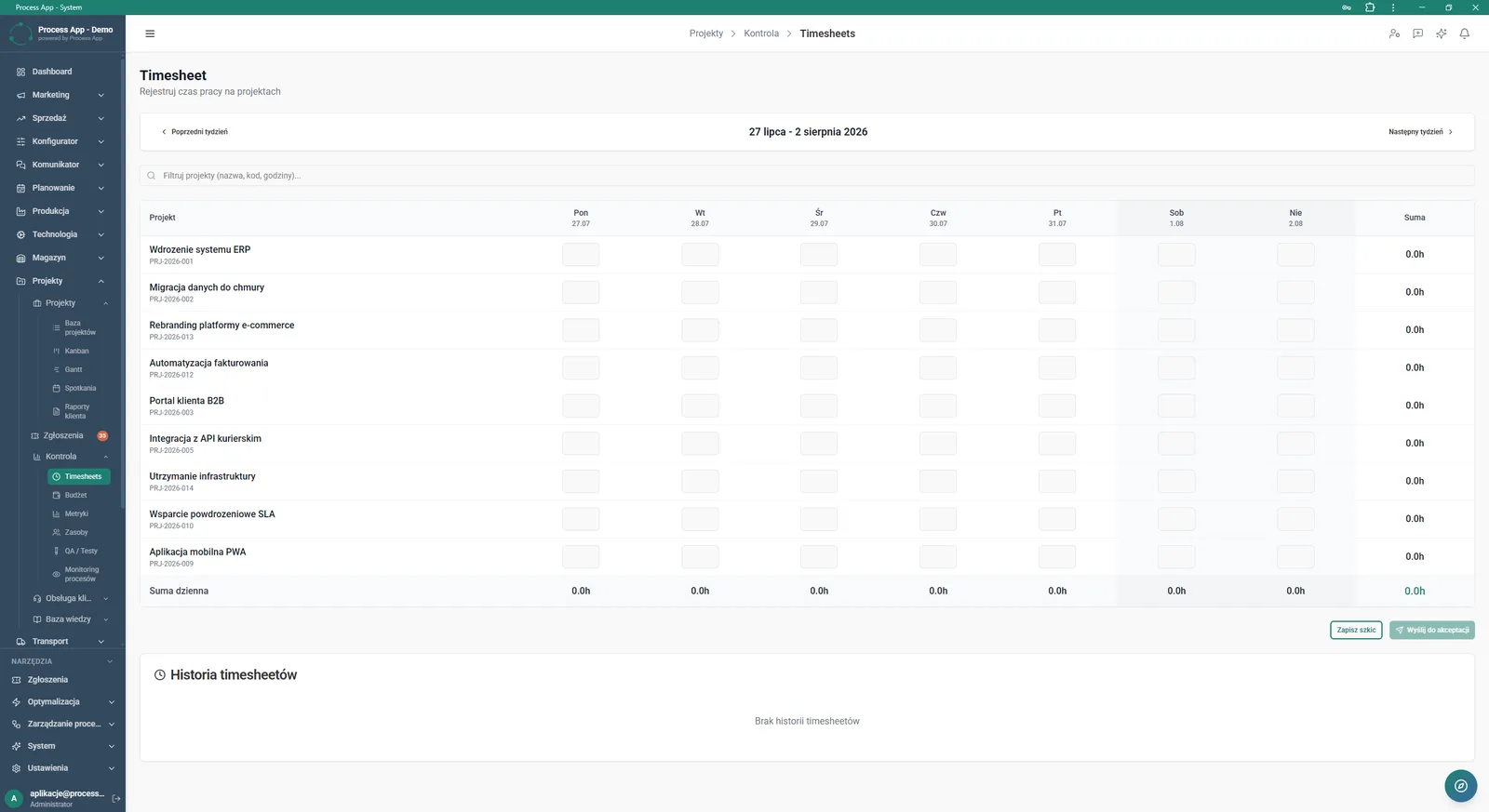Open Baza projektów in sidebar

(79, 327)
